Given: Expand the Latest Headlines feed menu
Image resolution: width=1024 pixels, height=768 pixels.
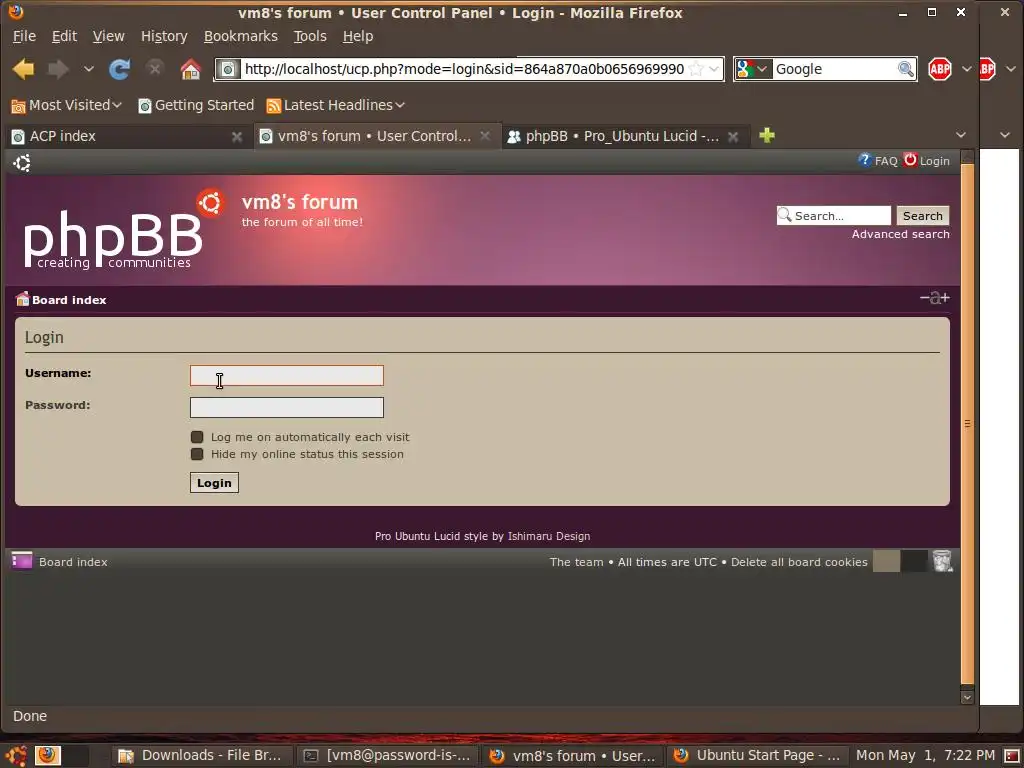Looking at the screenshot, I should [336, 105].
